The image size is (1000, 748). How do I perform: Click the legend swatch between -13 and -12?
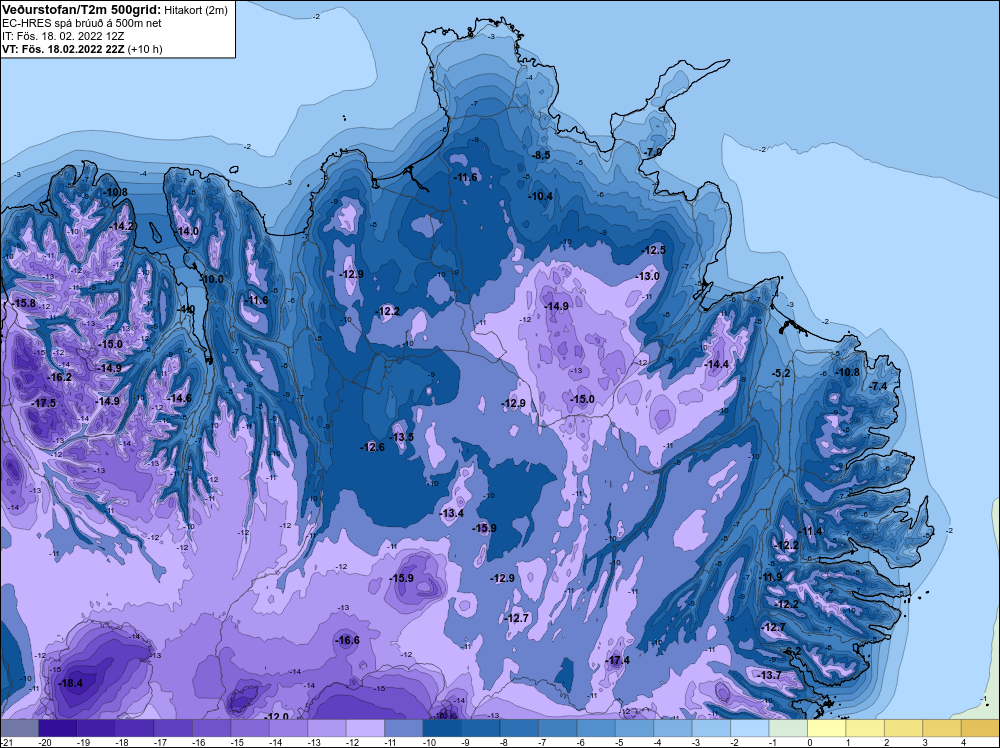327,728
